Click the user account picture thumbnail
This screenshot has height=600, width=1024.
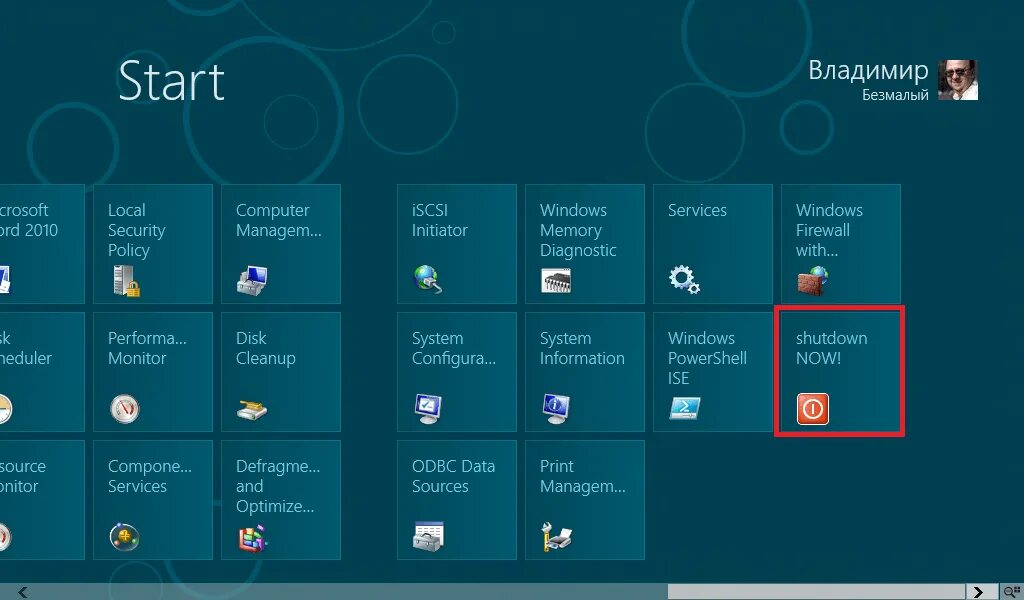pos(958,80)
